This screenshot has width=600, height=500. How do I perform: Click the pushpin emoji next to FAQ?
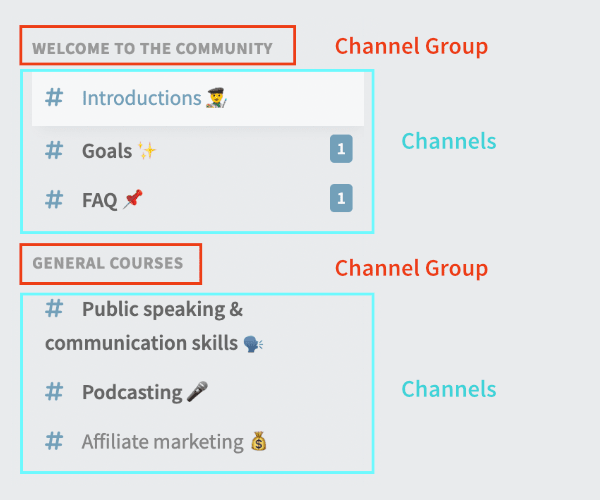(x=133, y=199)
